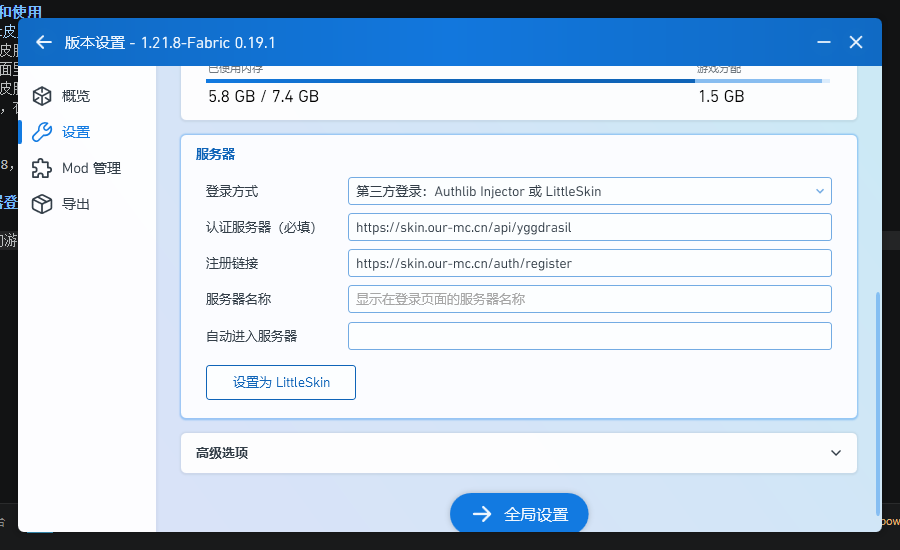Minimize the 版本设置 window
The height and width of the screenshot is (550, 900).
[824, 42]
